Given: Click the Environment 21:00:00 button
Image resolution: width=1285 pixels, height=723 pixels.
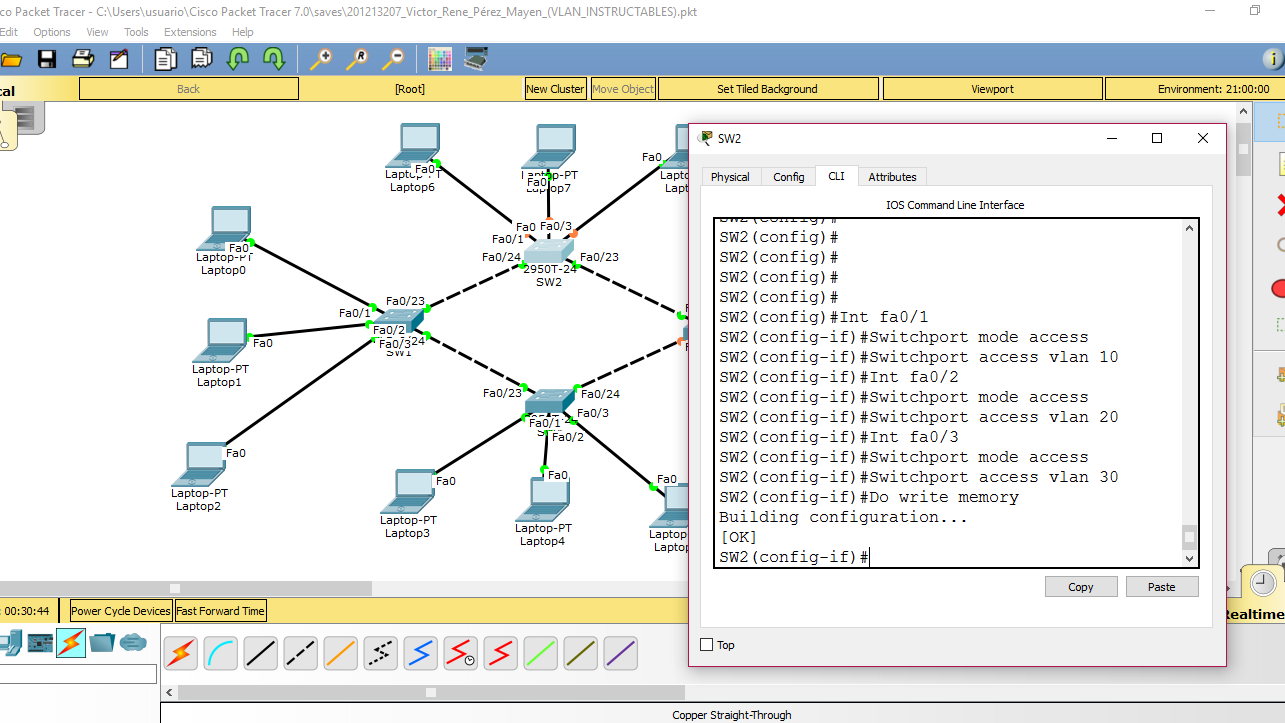Looking at the screenshot, I should [x=1194, y=89].
